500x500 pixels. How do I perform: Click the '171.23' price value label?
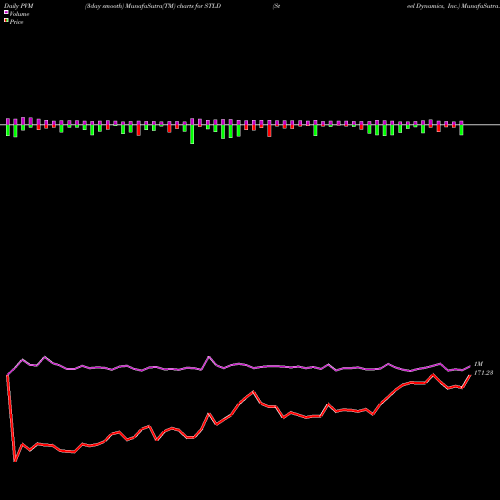pyautogui.click(x=483, y=373)
